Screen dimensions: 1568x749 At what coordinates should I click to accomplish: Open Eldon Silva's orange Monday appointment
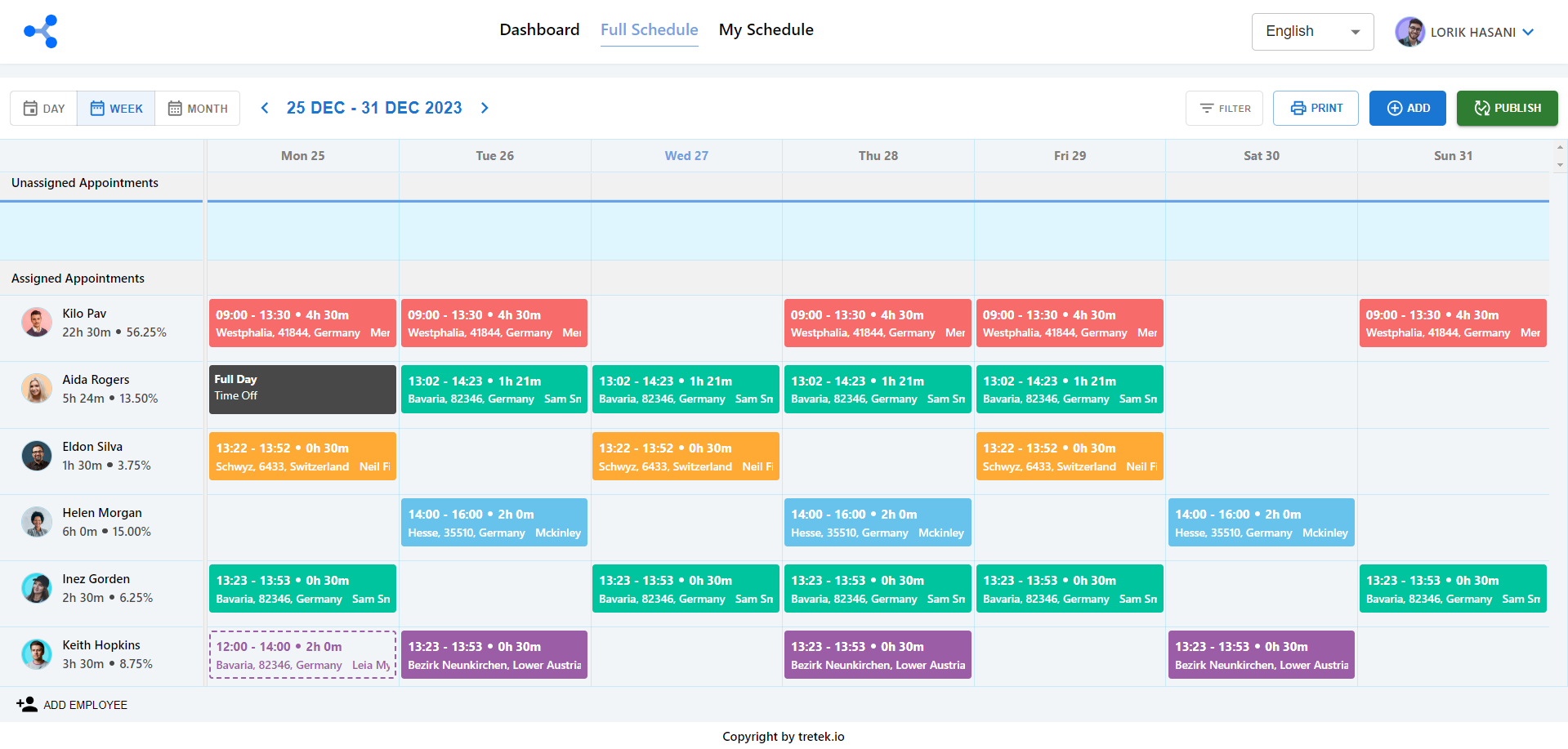pos(302,457)
